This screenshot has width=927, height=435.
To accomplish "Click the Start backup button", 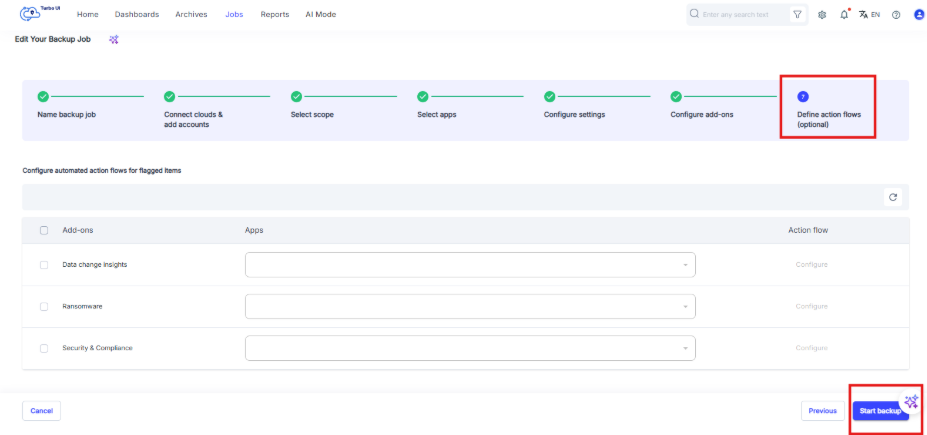I will [880, 411].
